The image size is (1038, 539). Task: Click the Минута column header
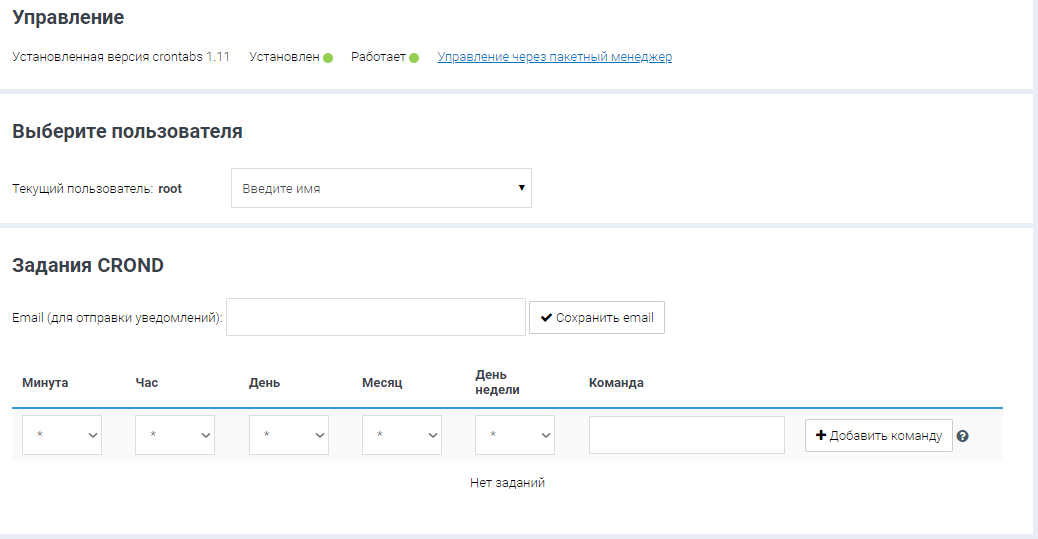point(45,383)
